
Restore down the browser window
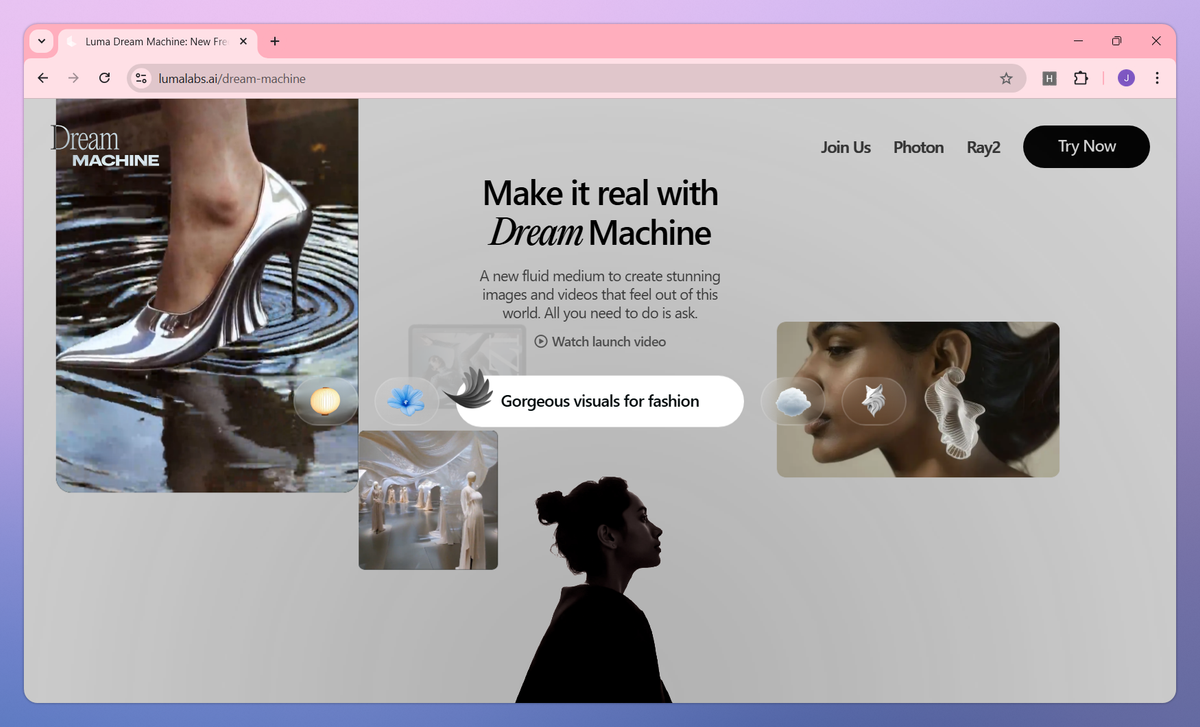[1117, 41]
